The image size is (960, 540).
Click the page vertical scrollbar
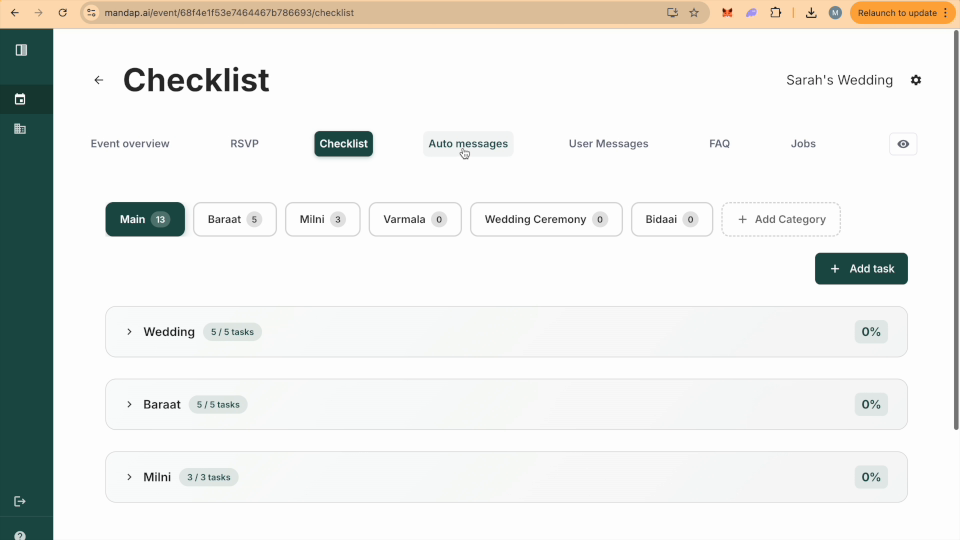point(956,230)
